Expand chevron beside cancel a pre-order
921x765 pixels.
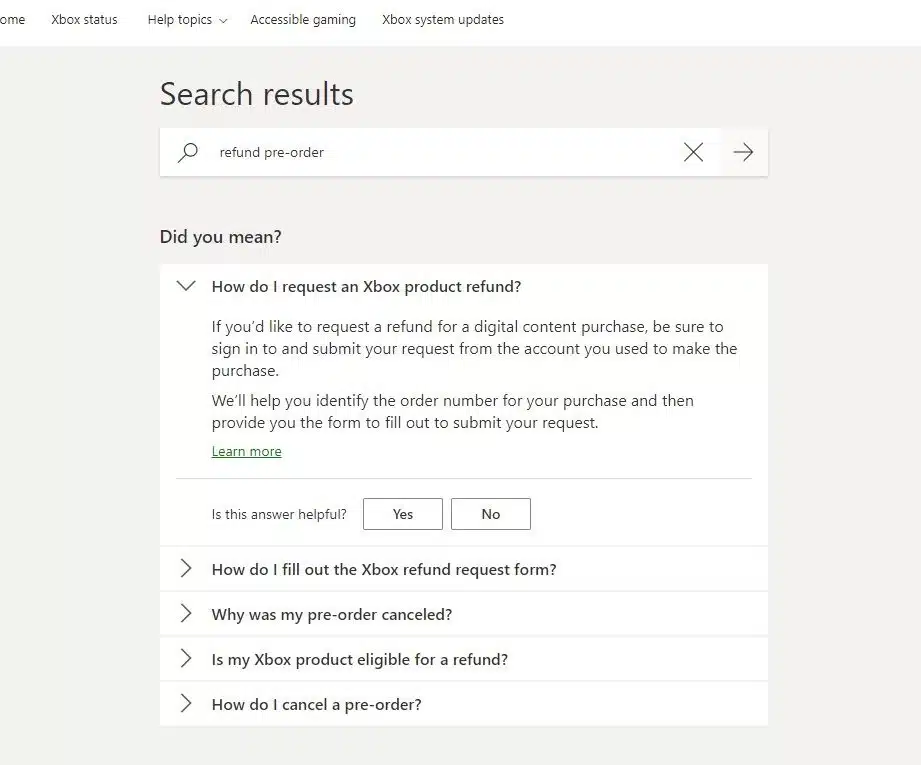[186, 703]
